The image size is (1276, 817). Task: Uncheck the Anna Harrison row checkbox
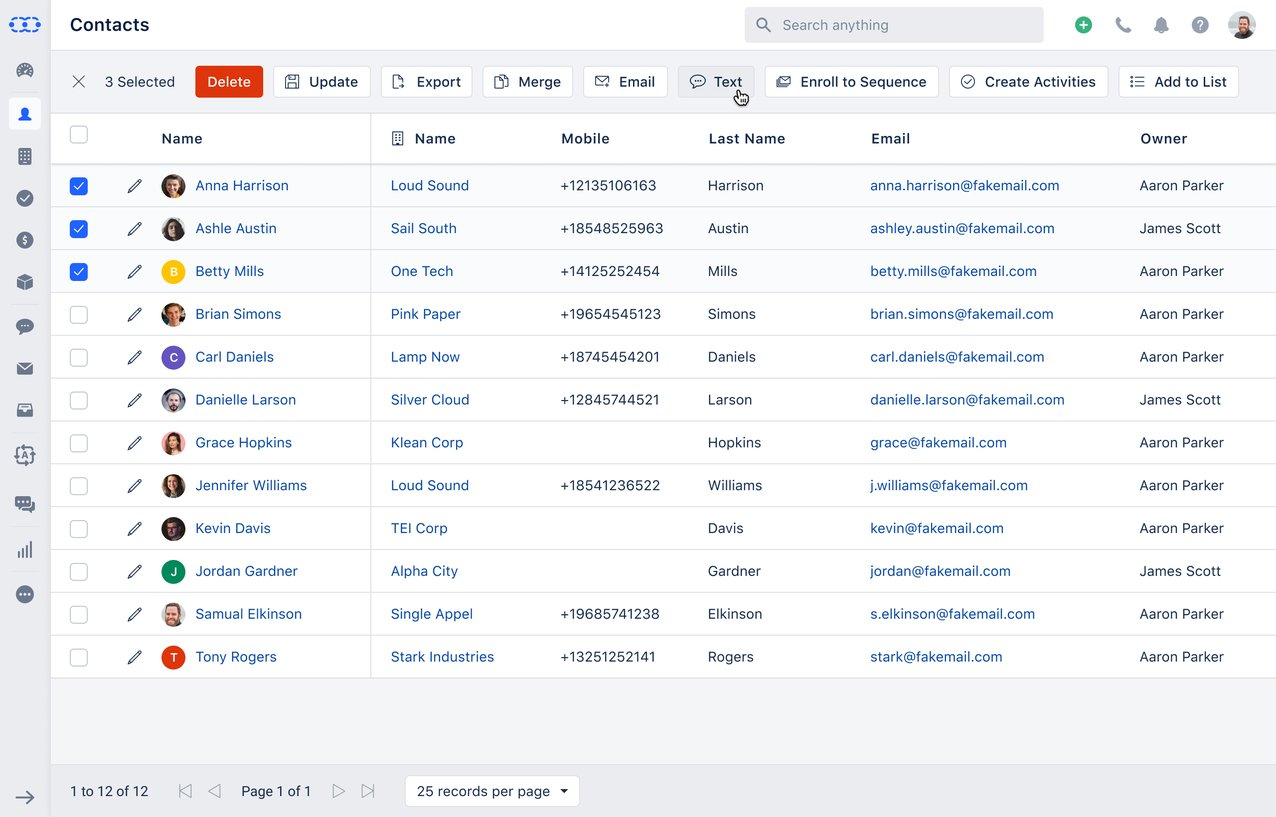click(x=79, y=186)
